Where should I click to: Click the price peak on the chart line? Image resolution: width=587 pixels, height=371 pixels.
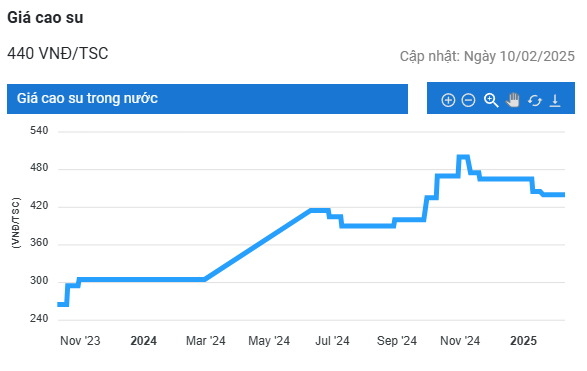[x=463, y=157]
